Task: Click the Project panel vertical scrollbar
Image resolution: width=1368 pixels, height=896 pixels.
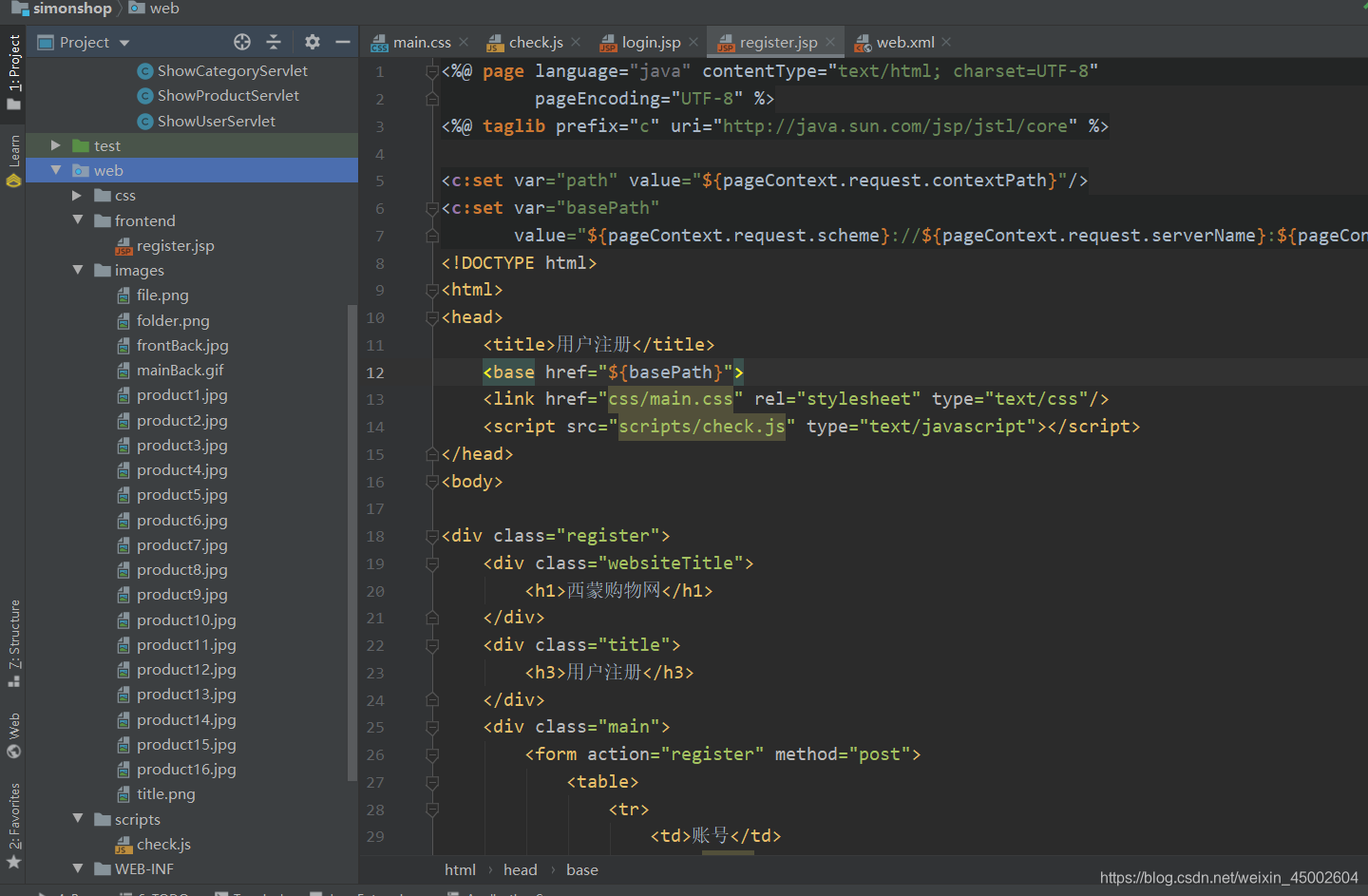Action: (352, 542)
